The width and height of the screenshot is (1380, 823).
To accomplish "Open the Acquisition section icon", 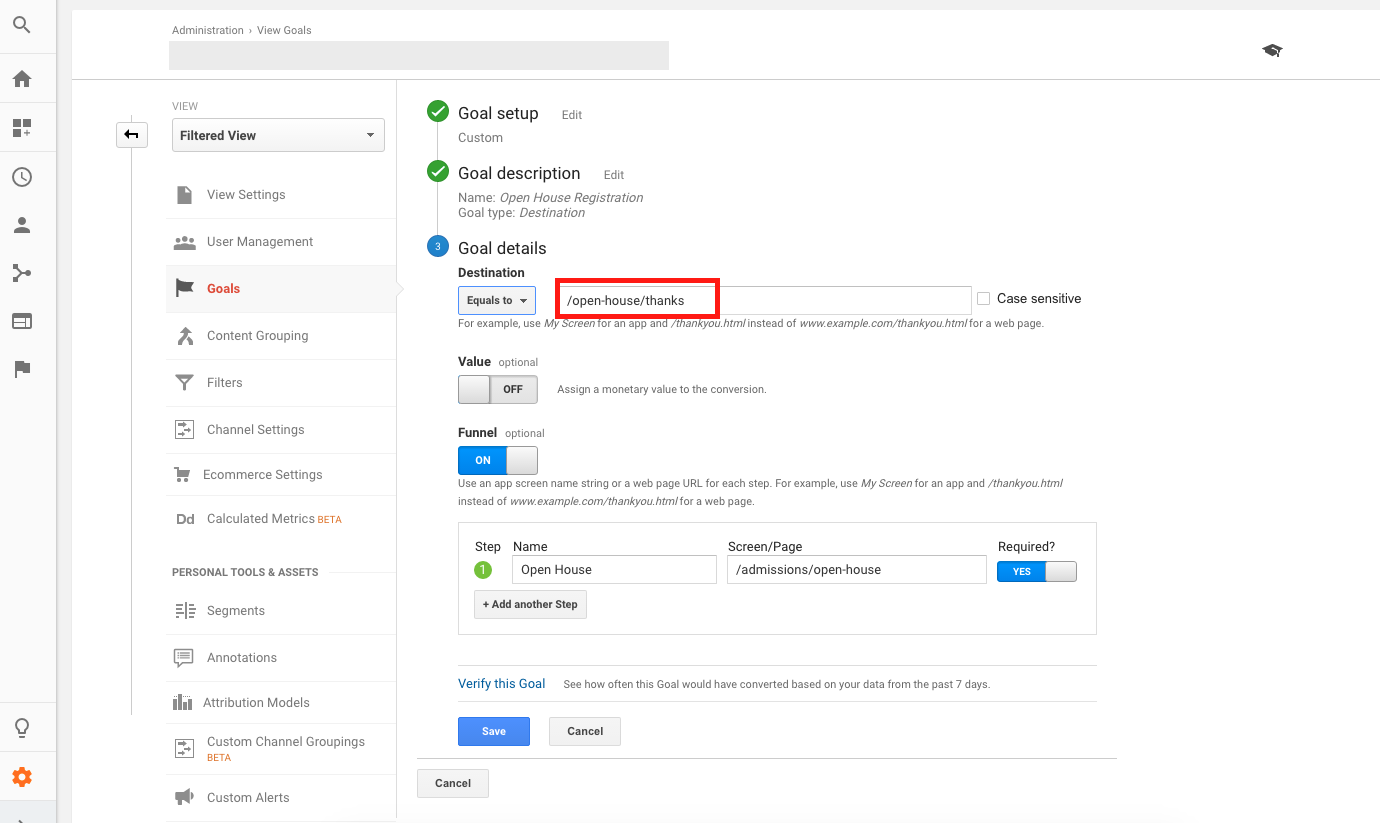I will (22, 273).
